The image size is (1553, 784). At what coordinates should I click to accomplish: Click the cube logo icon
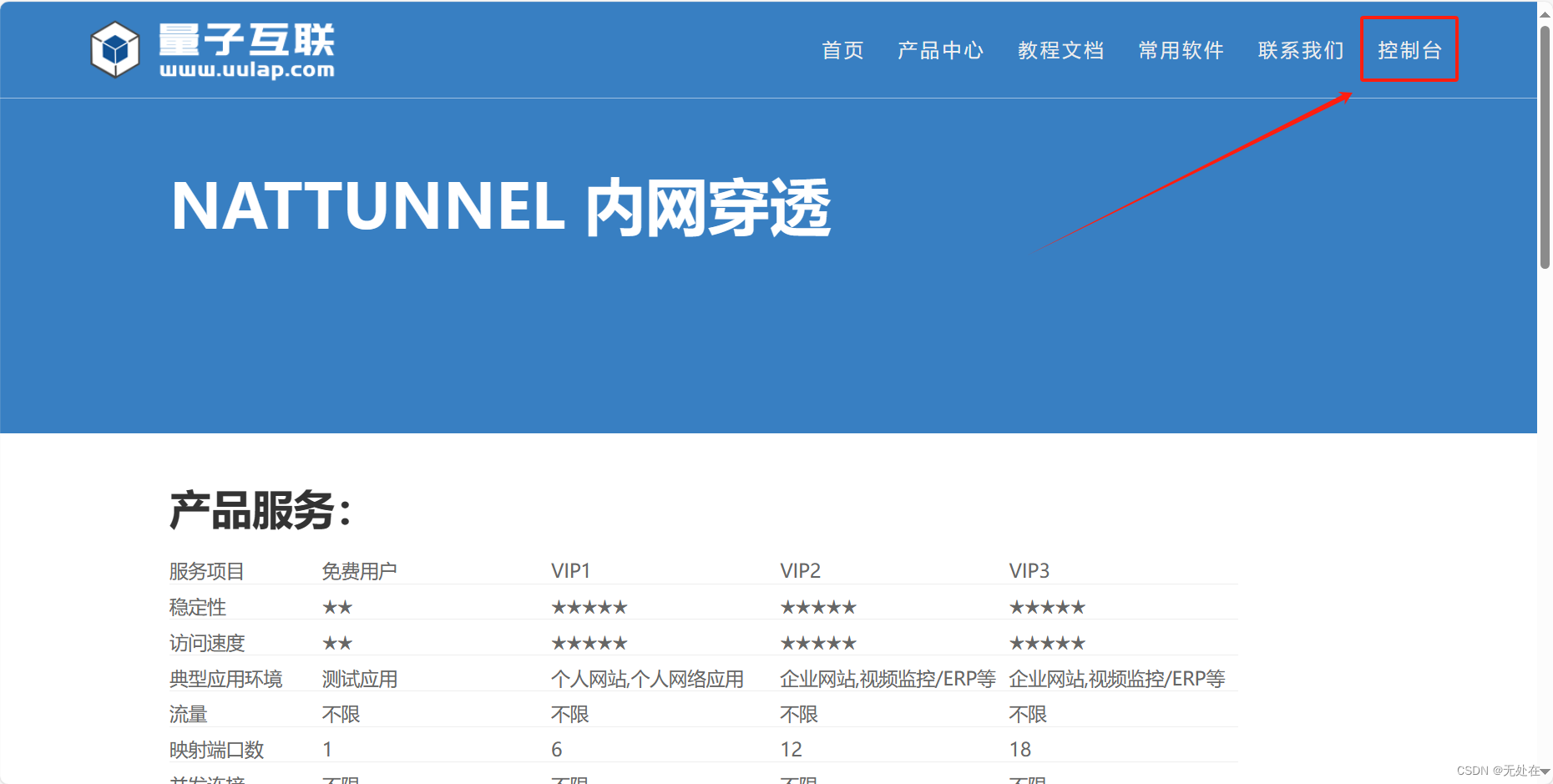click(115, 50)
